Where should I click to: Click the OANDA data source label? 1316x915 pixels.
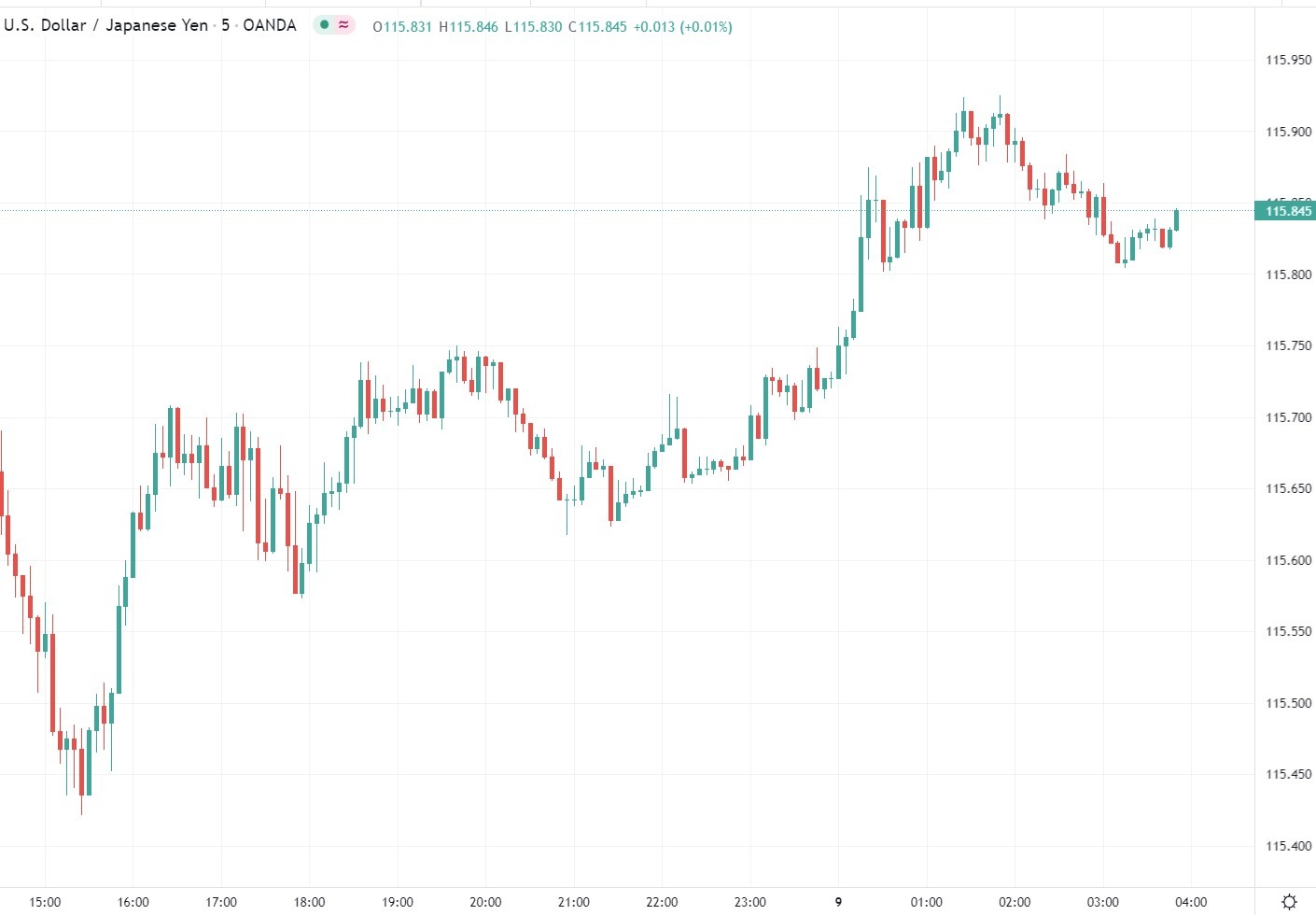[270, 25]
